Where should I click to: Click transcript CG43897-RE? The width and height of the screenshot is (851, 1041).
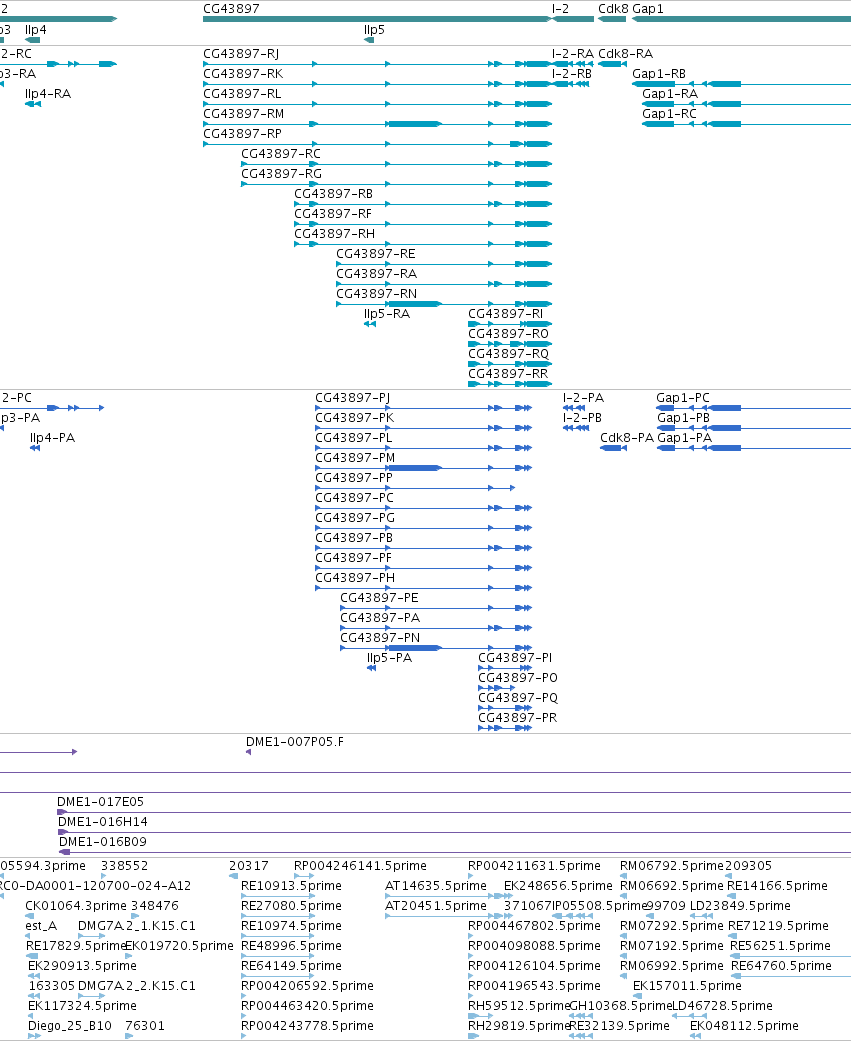376,253
